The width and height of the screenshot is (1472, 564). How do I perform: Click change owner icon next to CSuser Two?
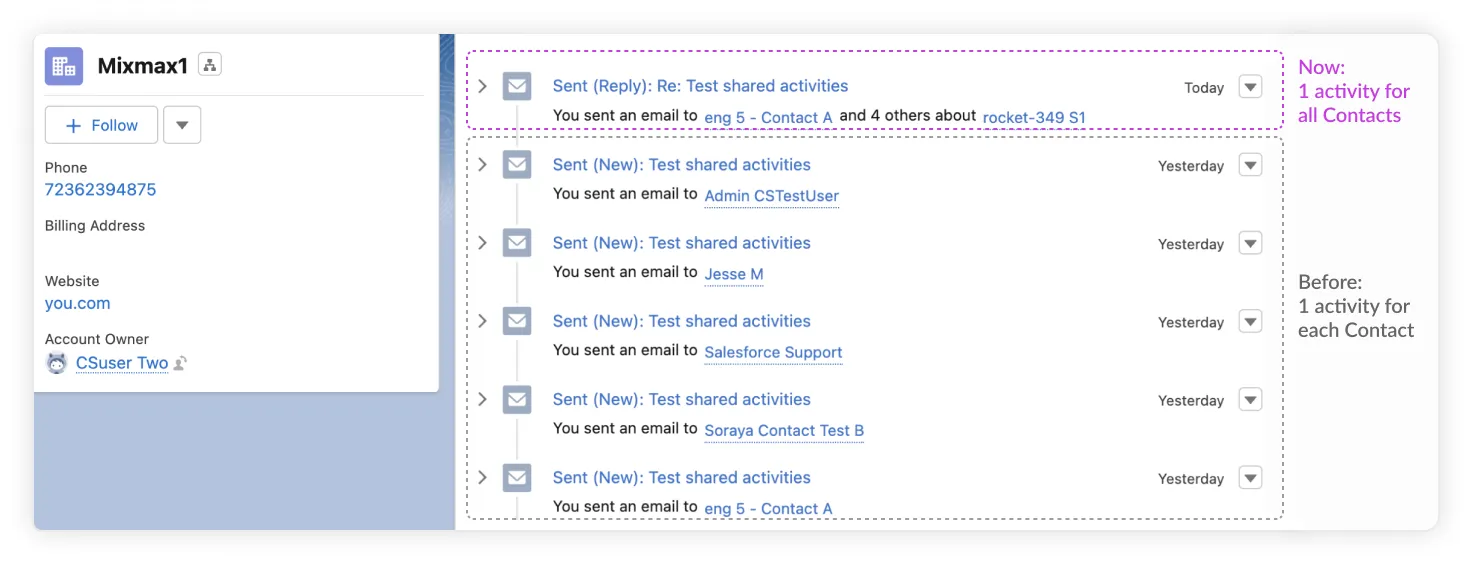coord(180,364)
